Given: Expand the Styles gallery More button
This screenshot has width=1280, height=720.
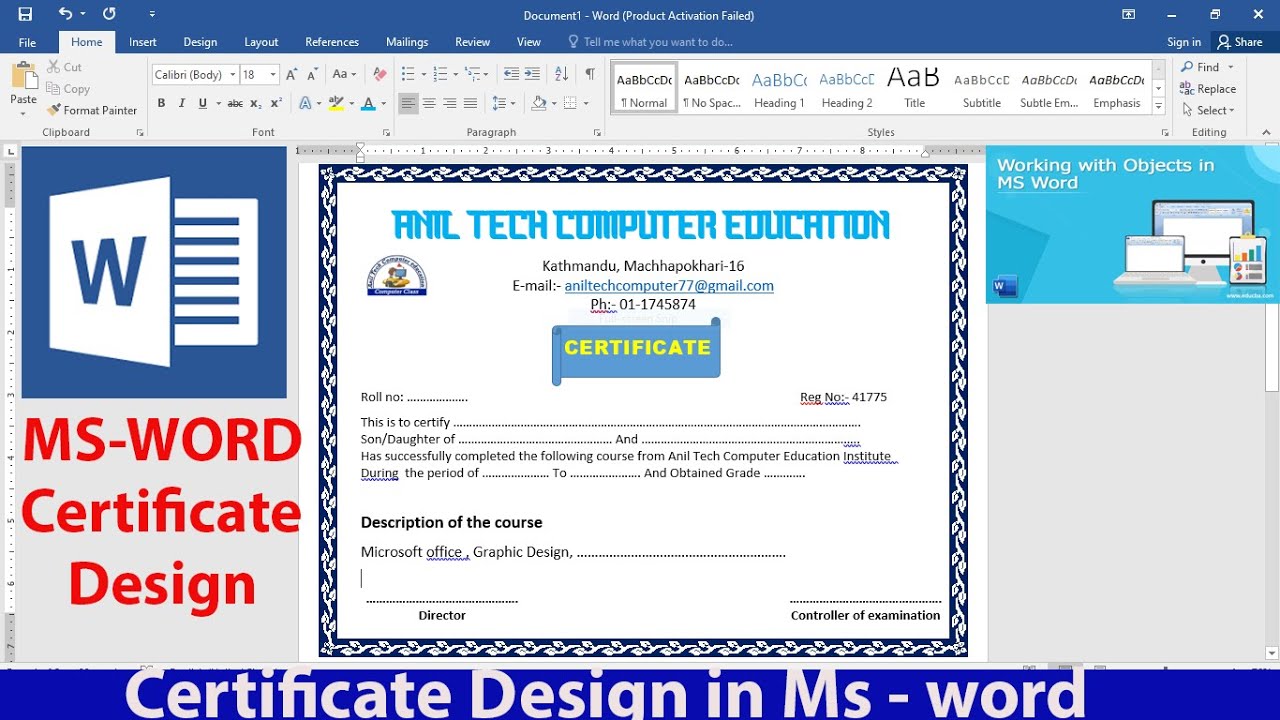Looking at the screenshot, I should point(1159,105).
